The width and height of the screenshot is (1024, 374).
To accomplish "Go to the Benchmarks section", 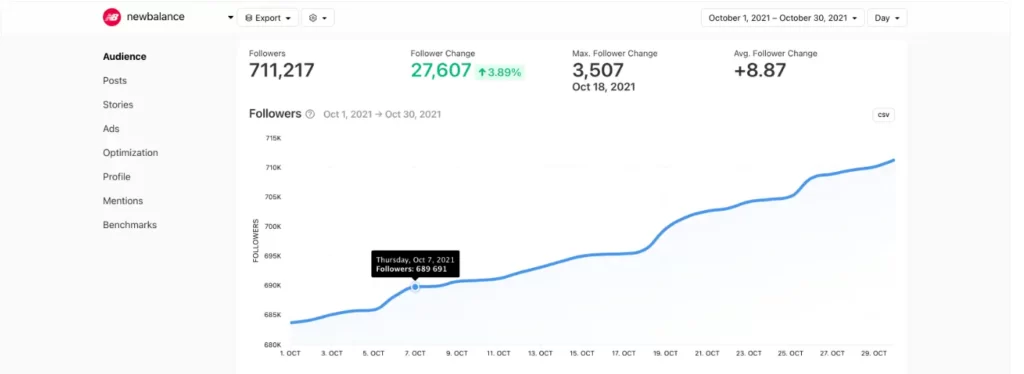I will 129,225.
